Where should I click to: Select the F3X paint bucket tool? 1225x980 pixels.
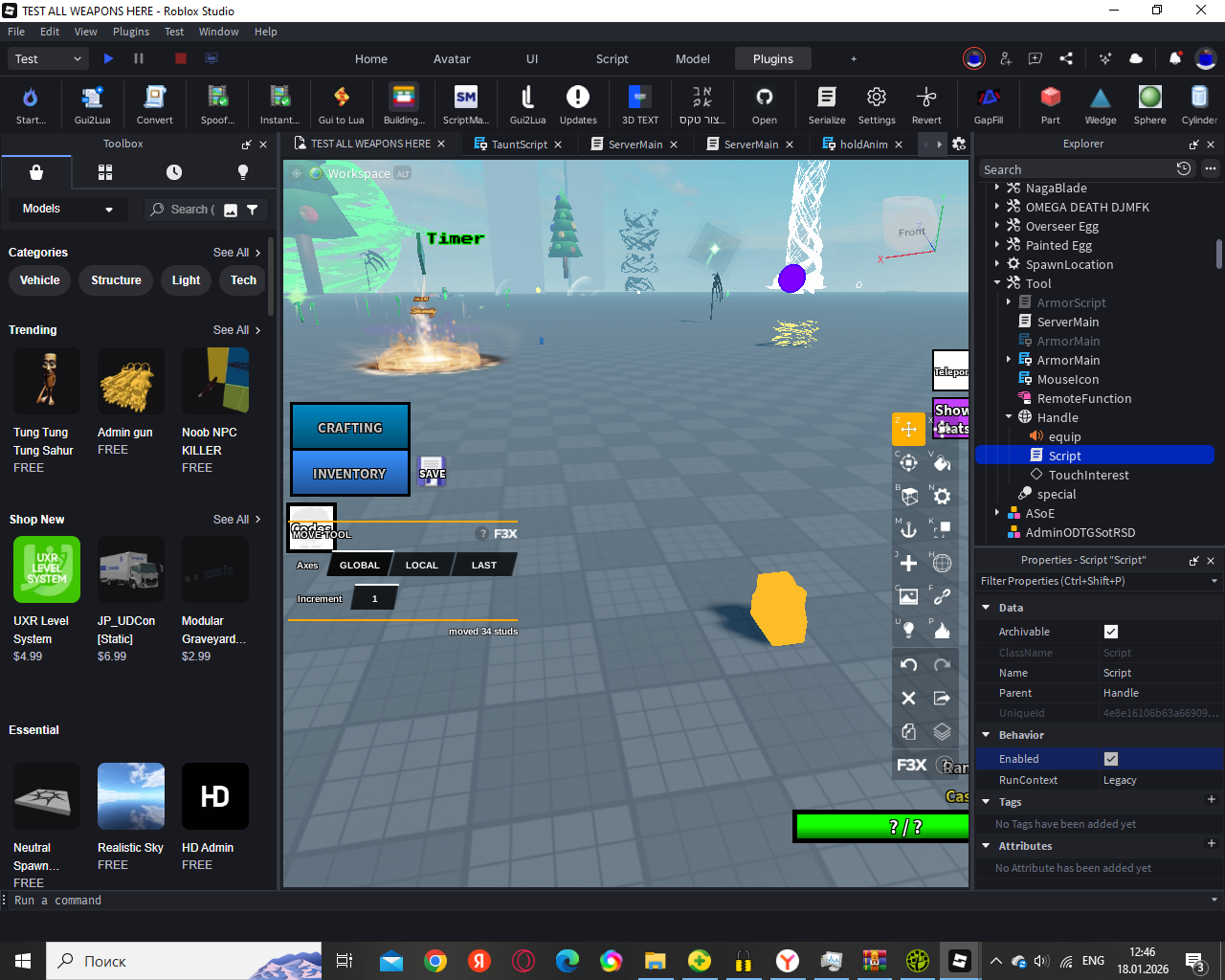tap(942, 463)
